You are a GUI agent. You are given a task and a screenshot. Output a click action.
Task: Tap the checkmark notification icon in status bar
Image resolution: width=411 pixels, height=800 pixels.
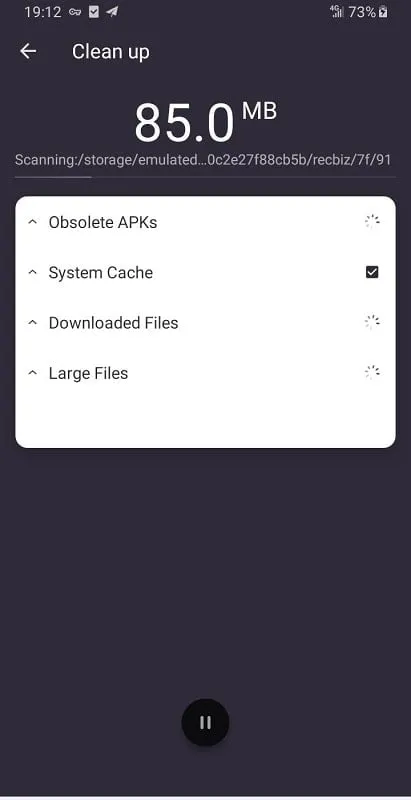(94, 12)
